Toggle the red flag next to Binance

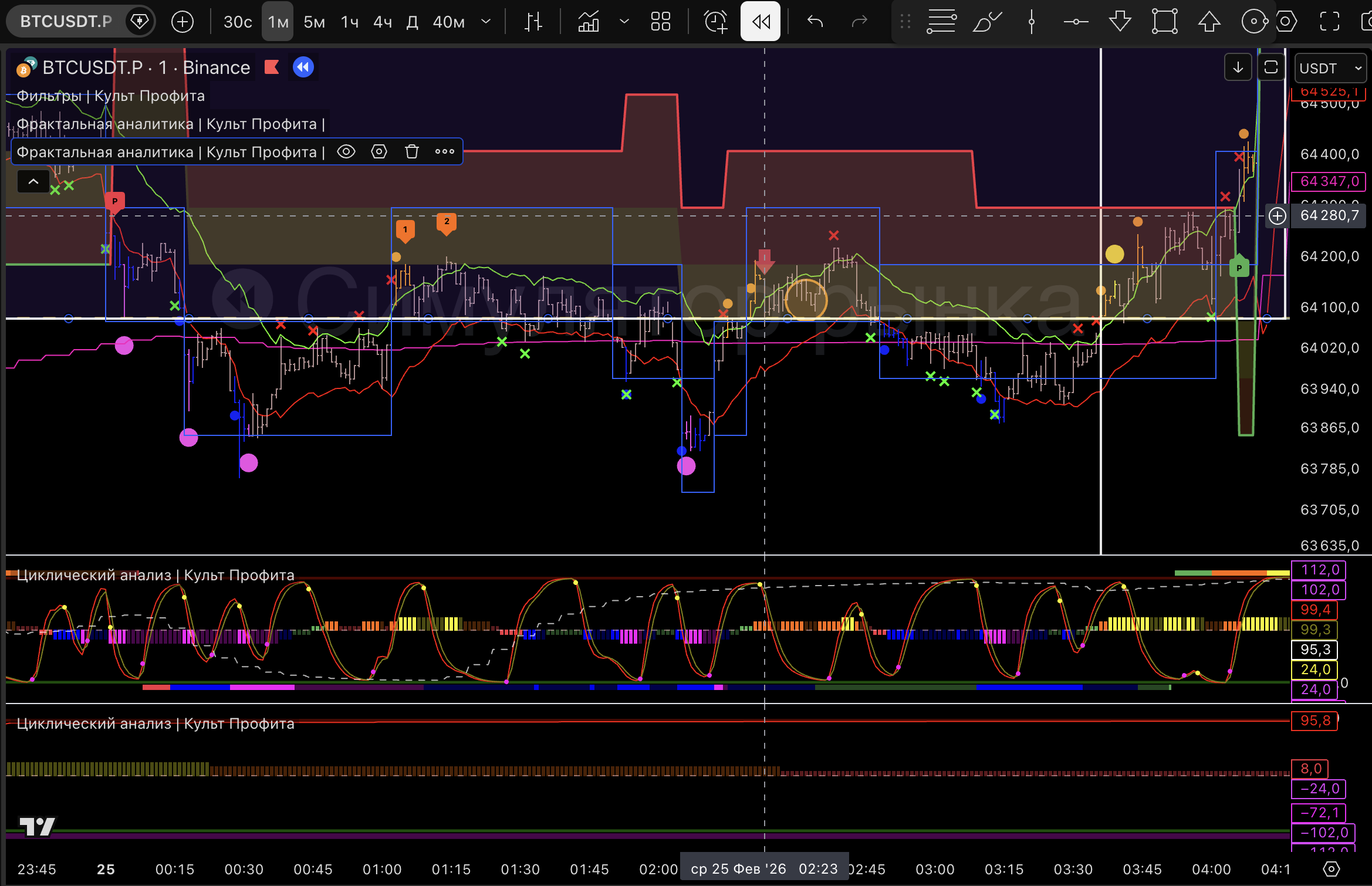coord(271,67)
